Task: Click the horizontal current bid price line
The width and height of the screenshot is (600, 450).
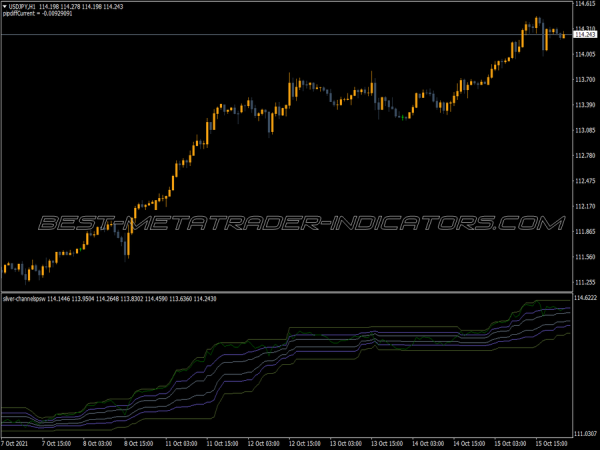Action: [287, 35]
